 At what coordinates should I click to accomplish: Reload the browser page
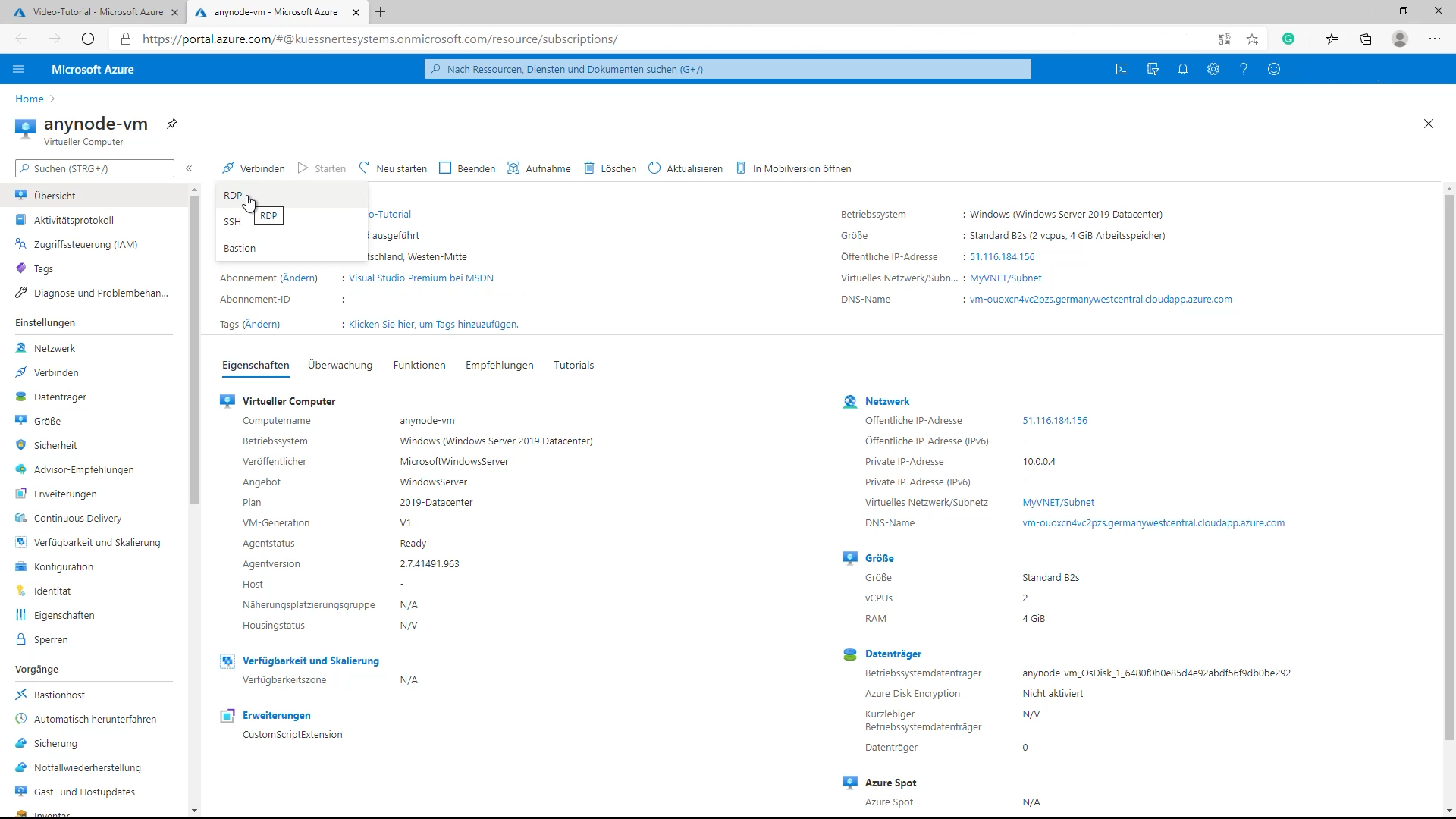[88, 39]
